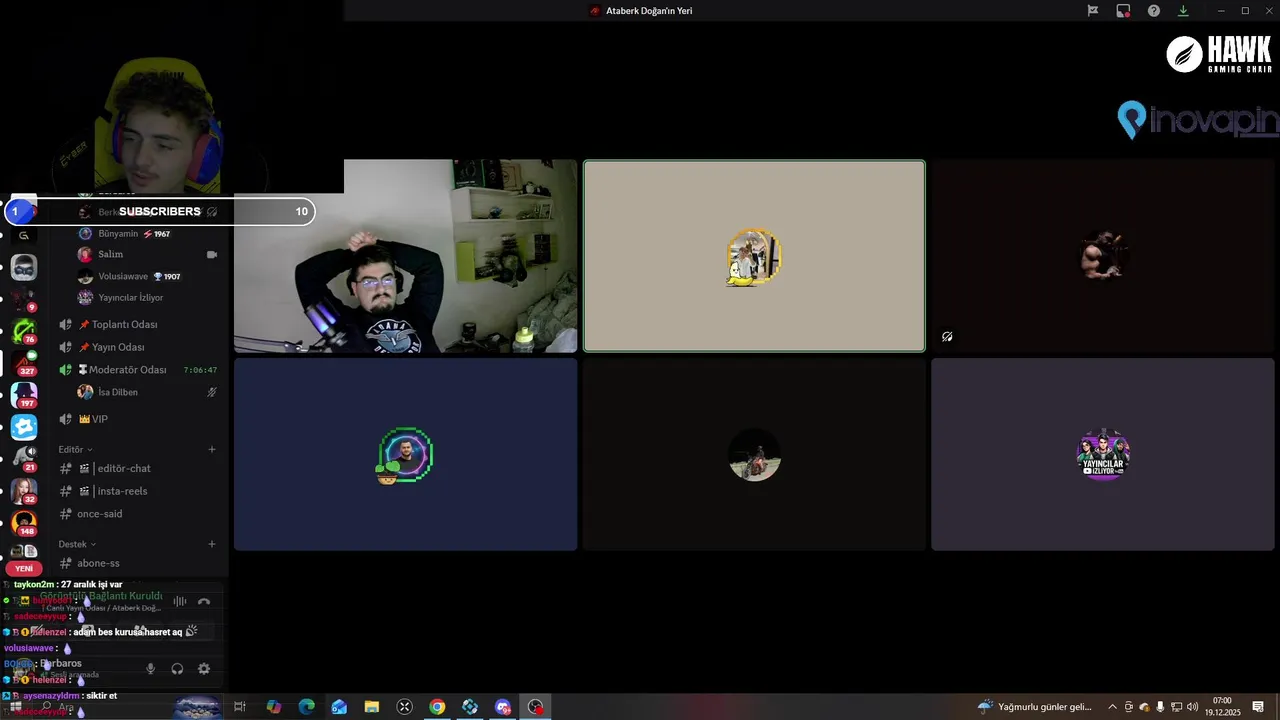The width and height of the screenshot is (1280, 720).
Task: Open the weather widget Yağmurlu günler
Action: tap(1035, 707)
